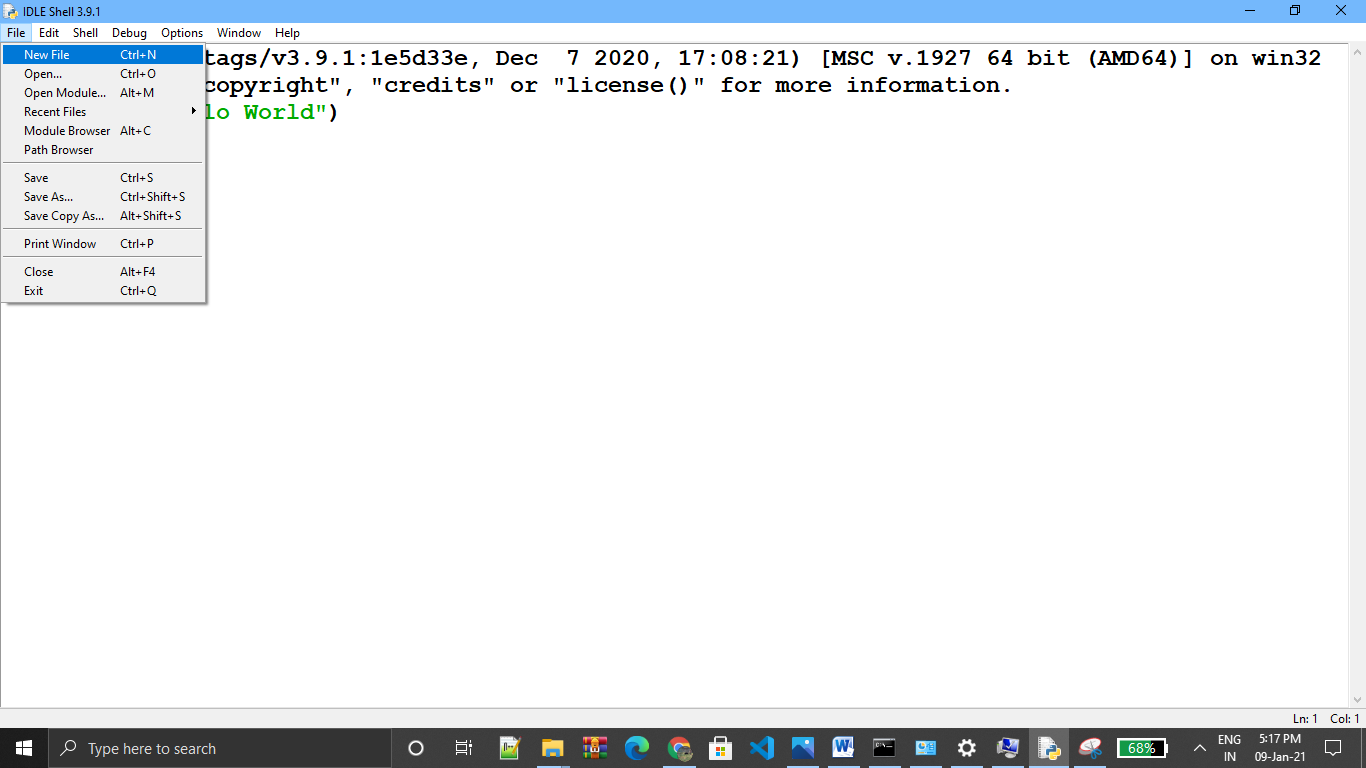Open the Photos app from the taskbar
Image resolution: width=1366 pixels, height=768 pixels.
[x=802, y=748]
